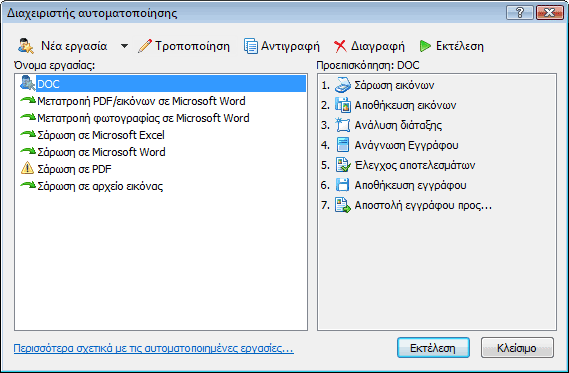Viewport: 569px width, 373px height.
Task: Click arrow icon of Σάρωση σε αρχείο εικόνας
Action: [28, 185]
